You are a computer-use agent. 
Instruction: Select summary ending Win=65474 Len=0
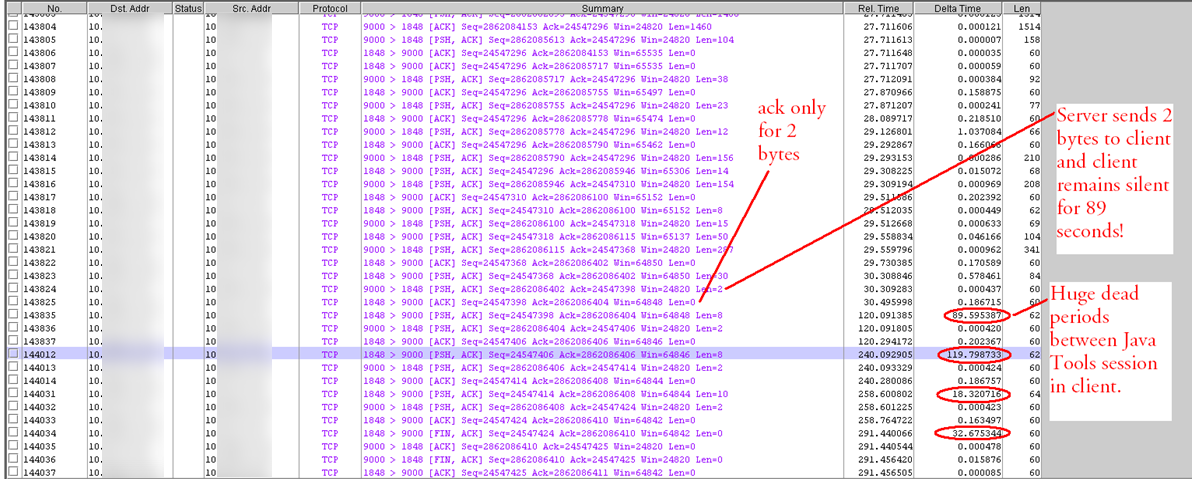tap(528, 119)
